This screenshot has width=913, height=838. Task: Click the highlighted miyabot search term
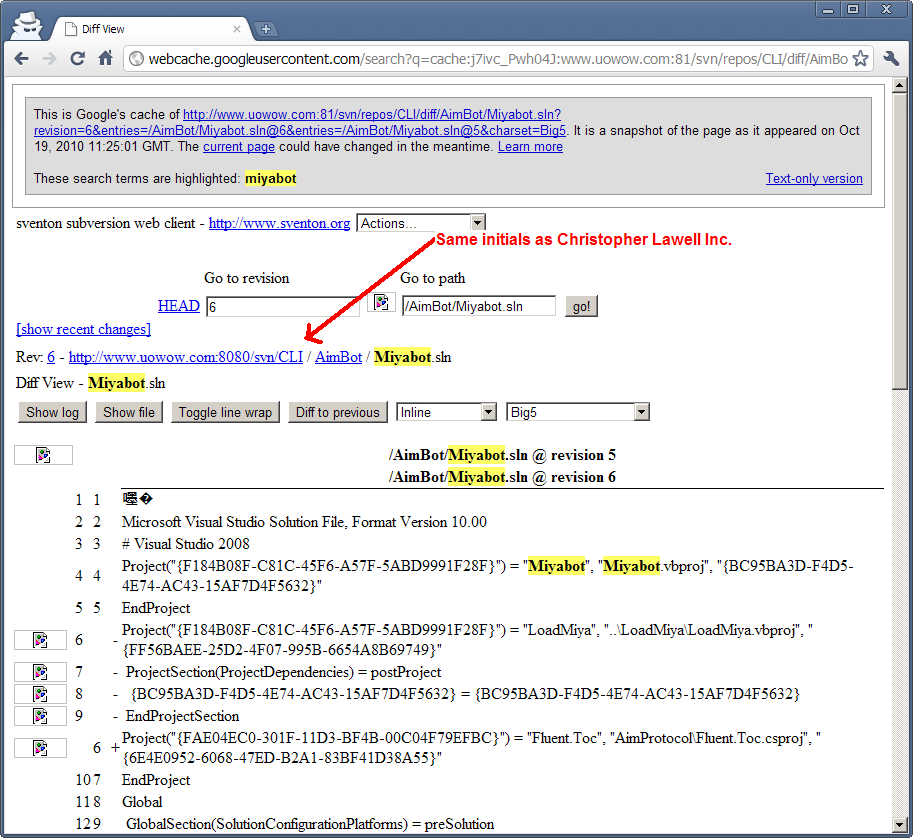271,179
